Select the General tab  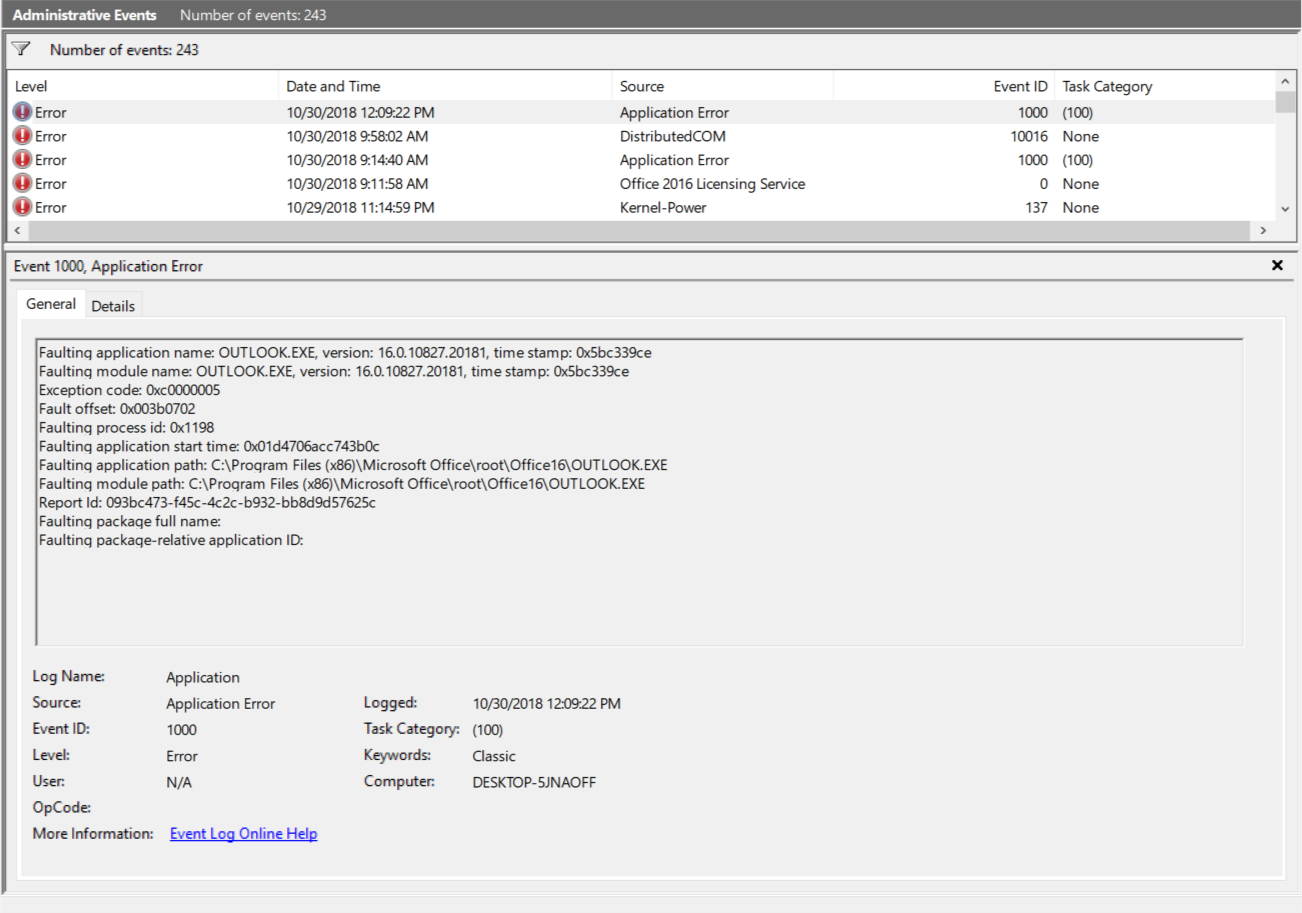[x=51, y=304]
